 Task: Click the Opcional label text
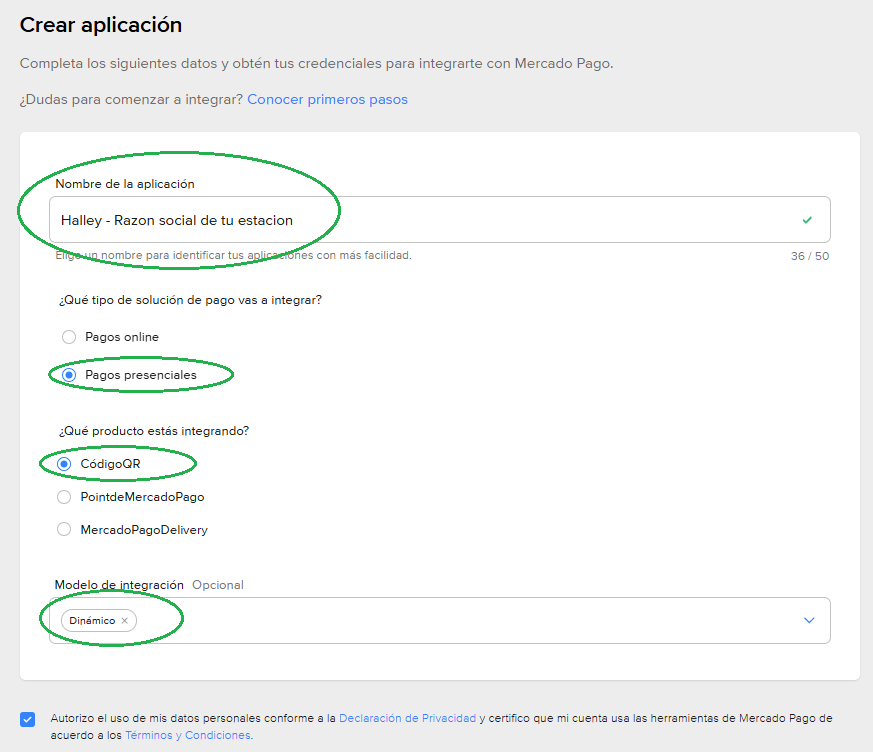coord(218,585)
